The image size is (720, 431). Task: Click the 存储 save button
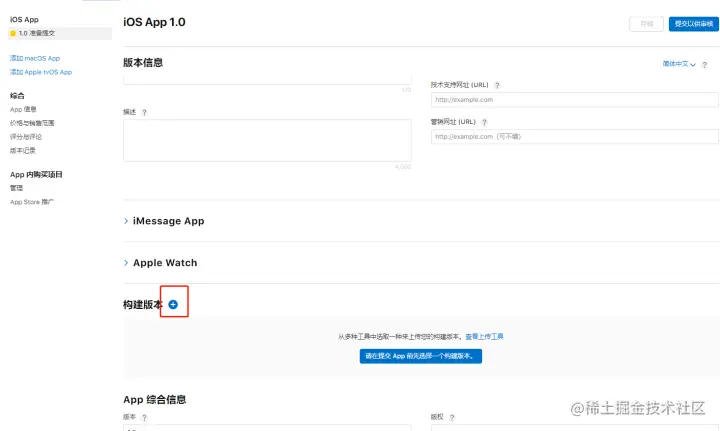(647, 24)
